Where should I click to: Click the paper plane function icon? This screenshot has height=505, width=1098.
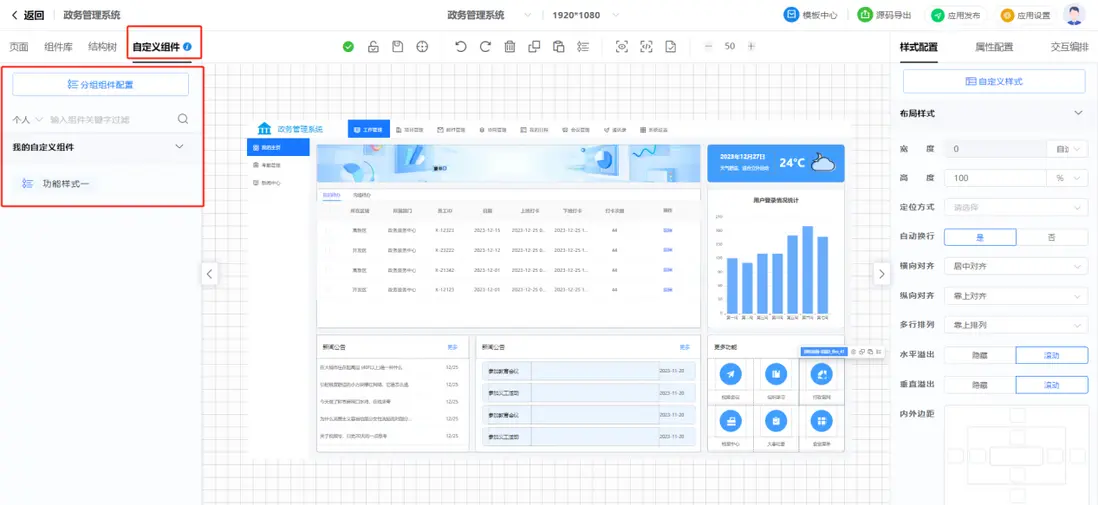click(730, 375)
